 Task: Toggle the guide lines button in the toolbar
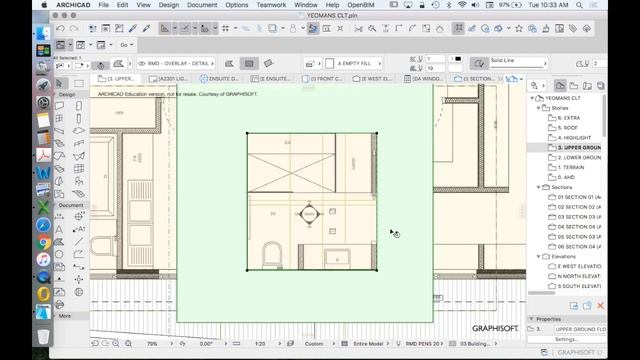tap(164, 29)
